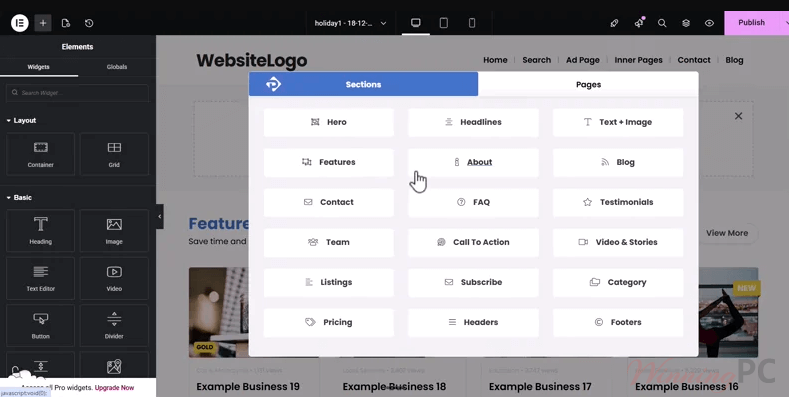The height and width of the screenshot is (397, 789).
Task: Toggle the preview eye icon
Action: [709, 23]
